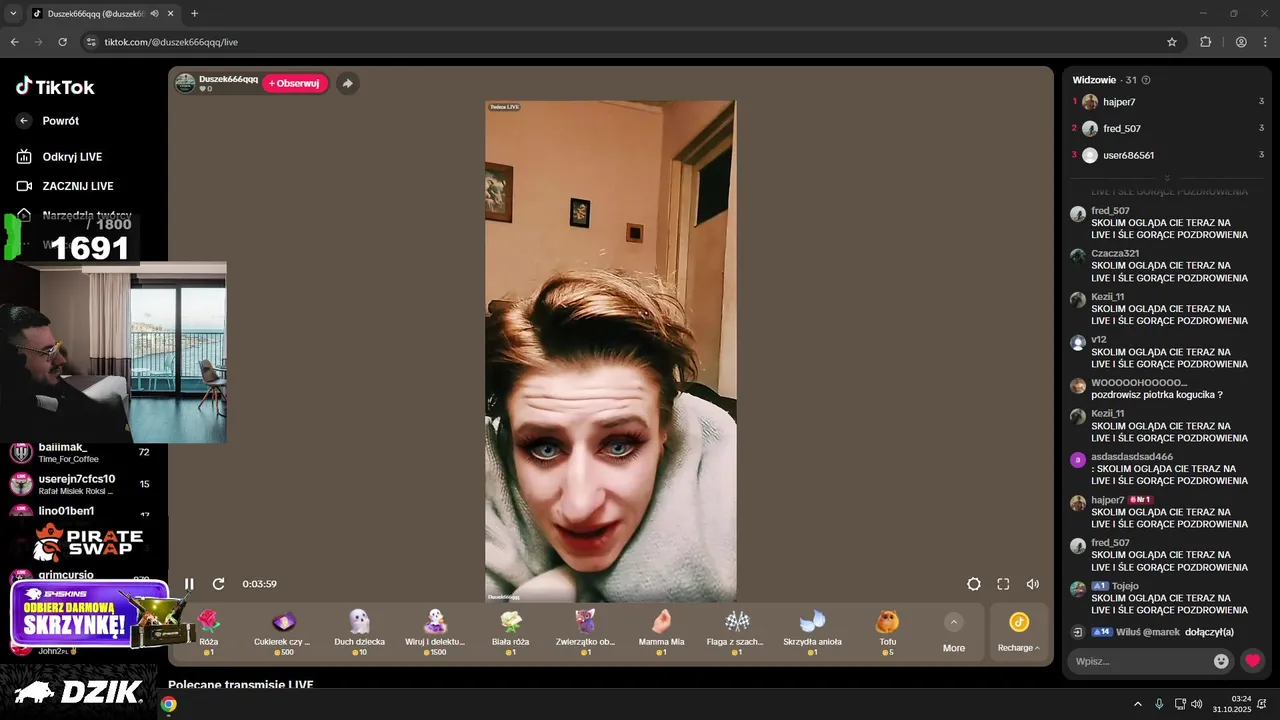The height and width of the screenshot is (720, 1280).
Task: Click WOOOOOHOOOOO username in chat
Action: tap(1139, 383)
